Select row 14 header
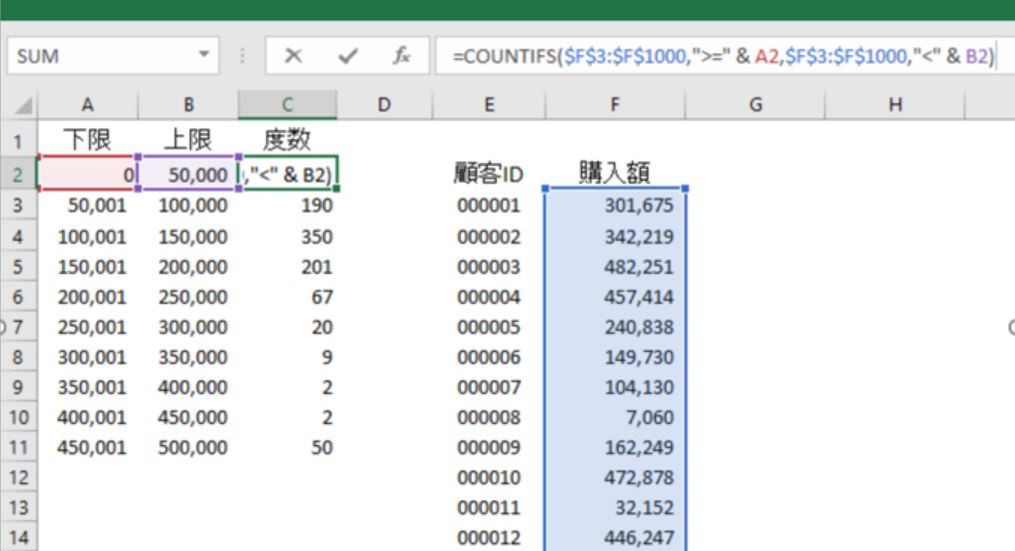 [x=18, y=537]
